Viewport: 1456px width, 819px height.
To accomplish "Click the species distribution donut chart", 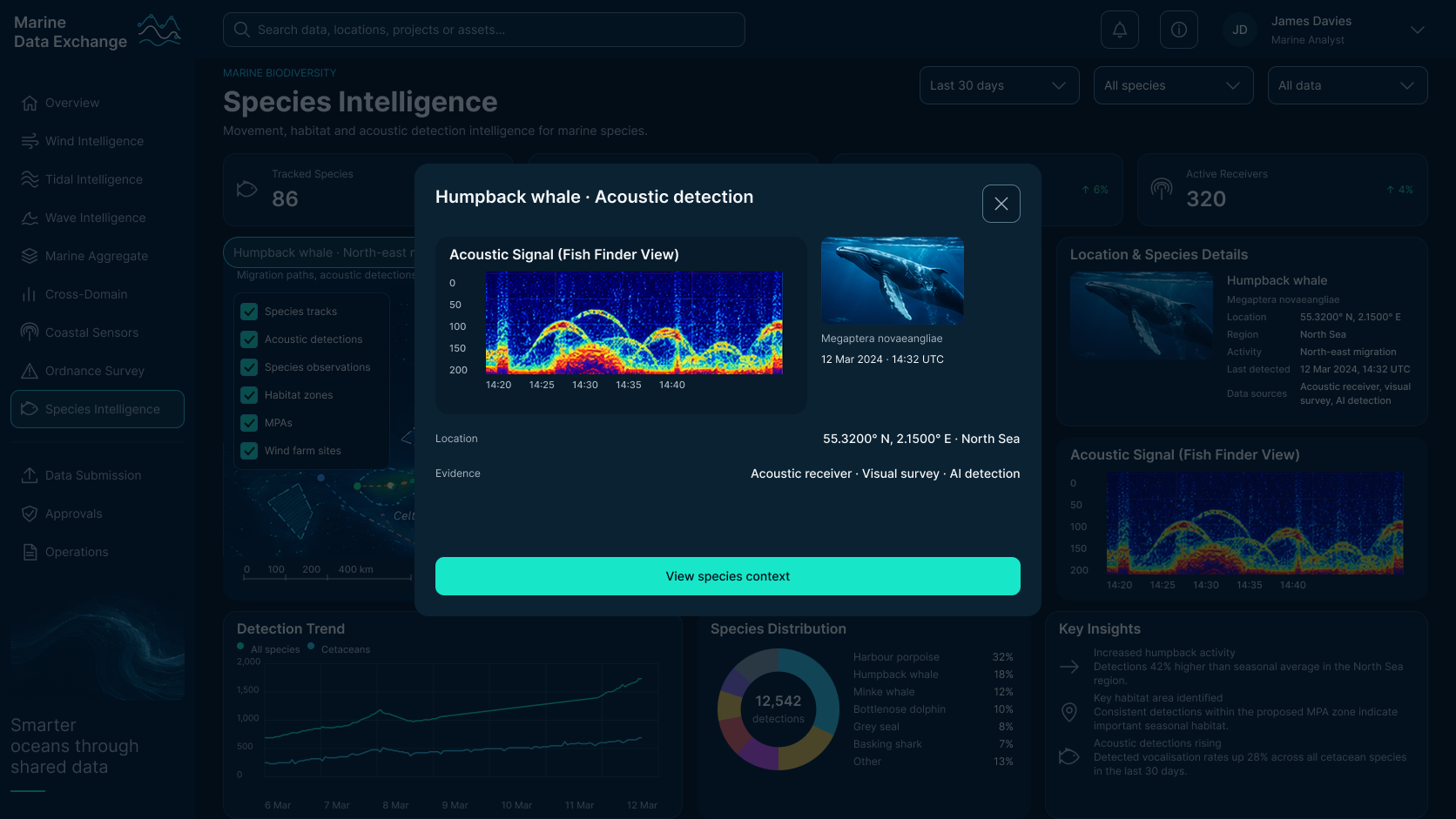I will coord(779,709).
